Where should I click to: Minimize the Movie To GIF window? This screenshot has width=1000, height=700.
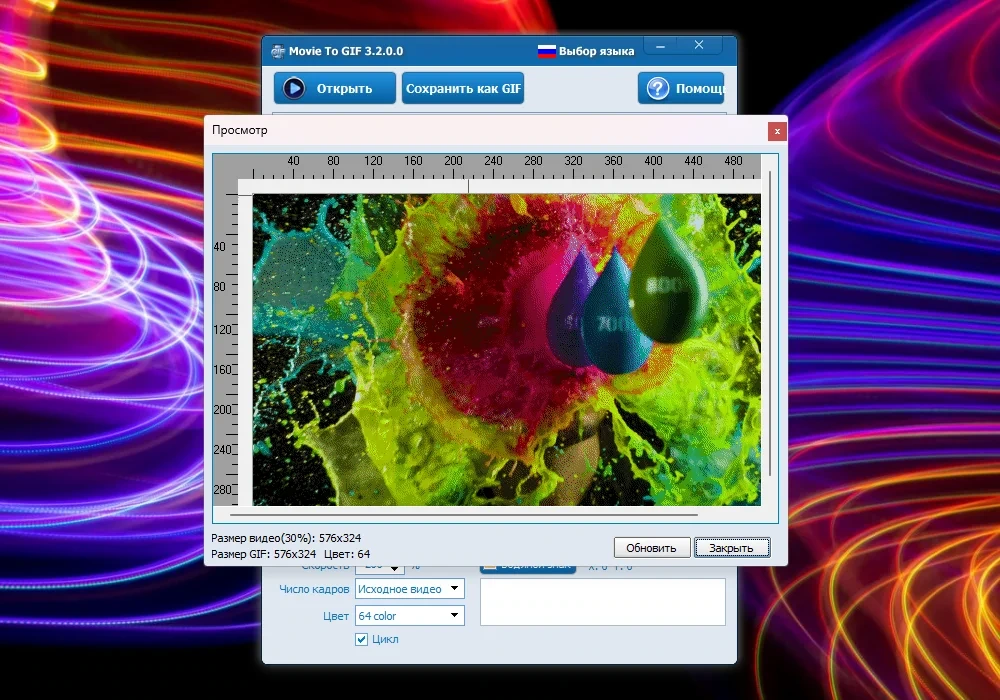pos(661,46)
